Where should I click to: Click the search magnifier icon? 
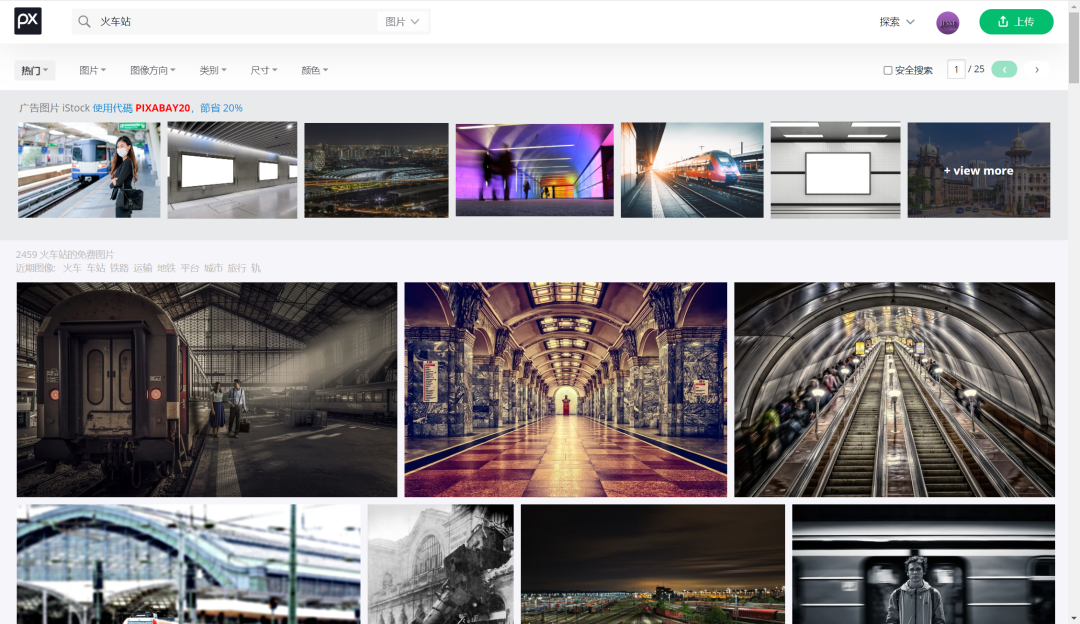click(x=84, y=21)
